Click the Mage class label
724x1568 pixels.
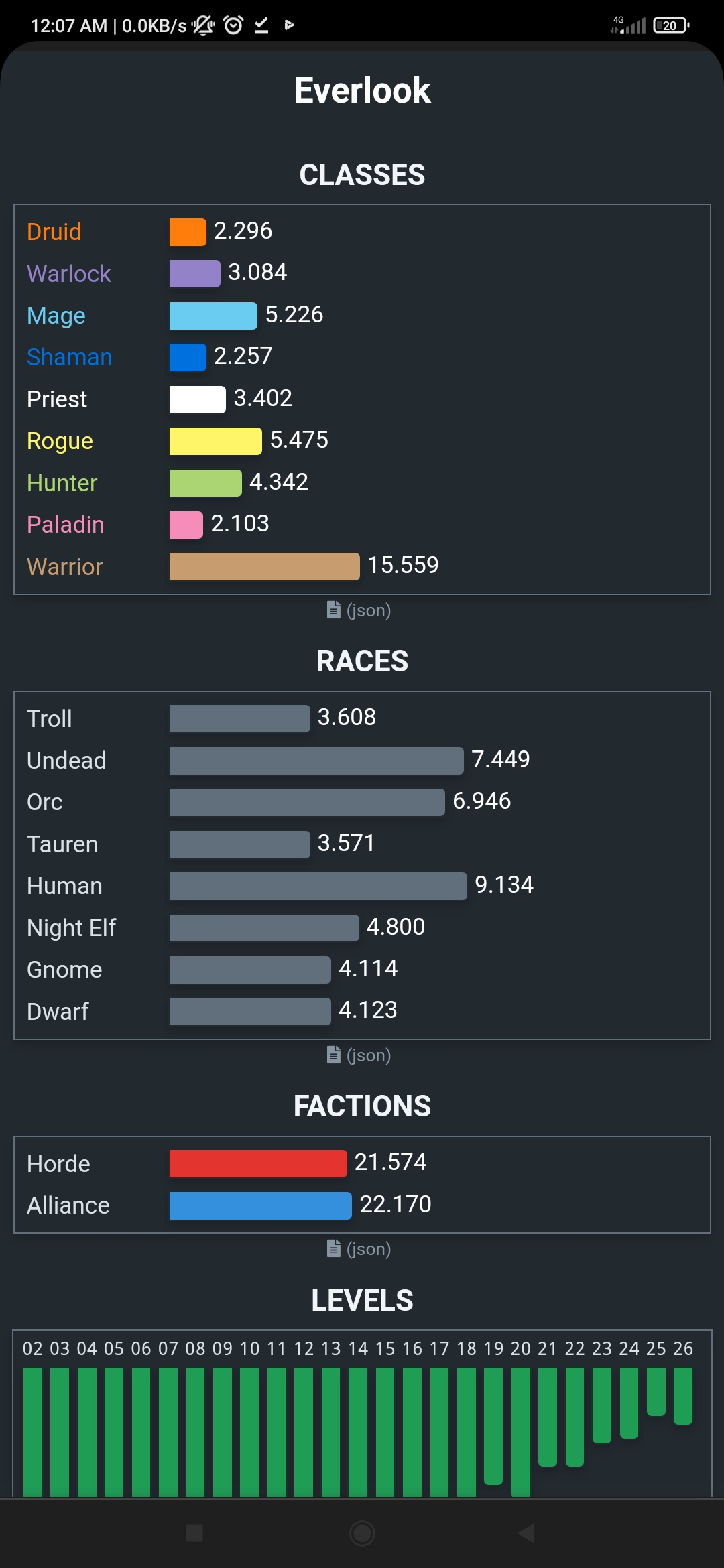click(x=56, y=316)
